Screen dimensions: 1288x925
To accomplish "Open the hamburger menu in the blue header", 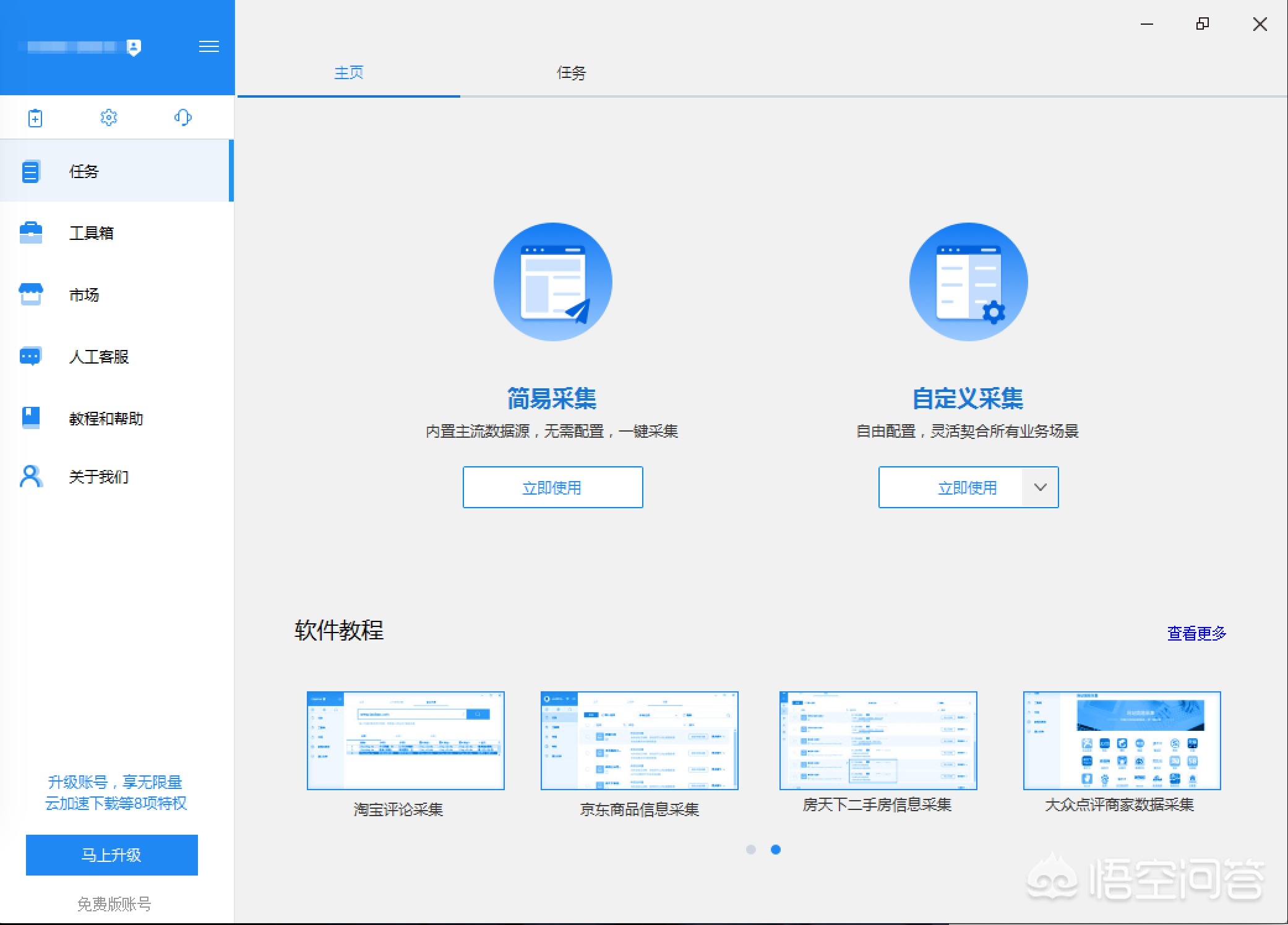I will pos(209,47).
